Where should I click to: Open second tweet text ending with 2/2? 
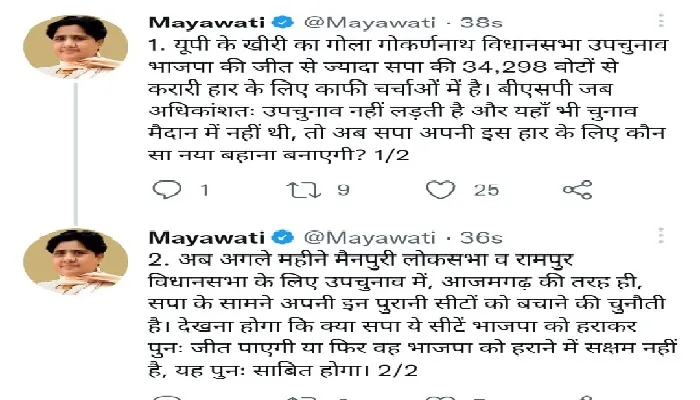point(413,315)
